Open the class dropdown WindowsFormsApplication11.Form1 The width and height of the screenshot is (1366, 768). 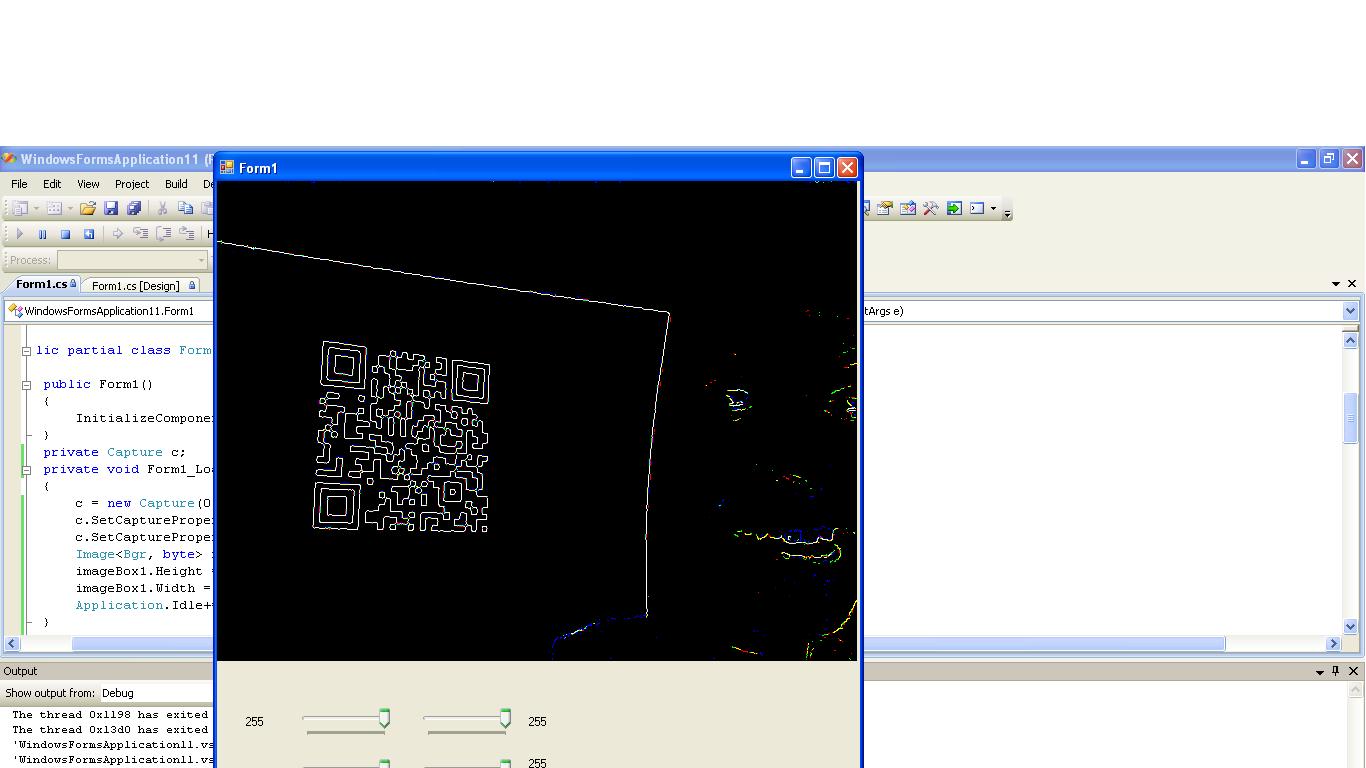pyautogui.click(x=108, y=311)
